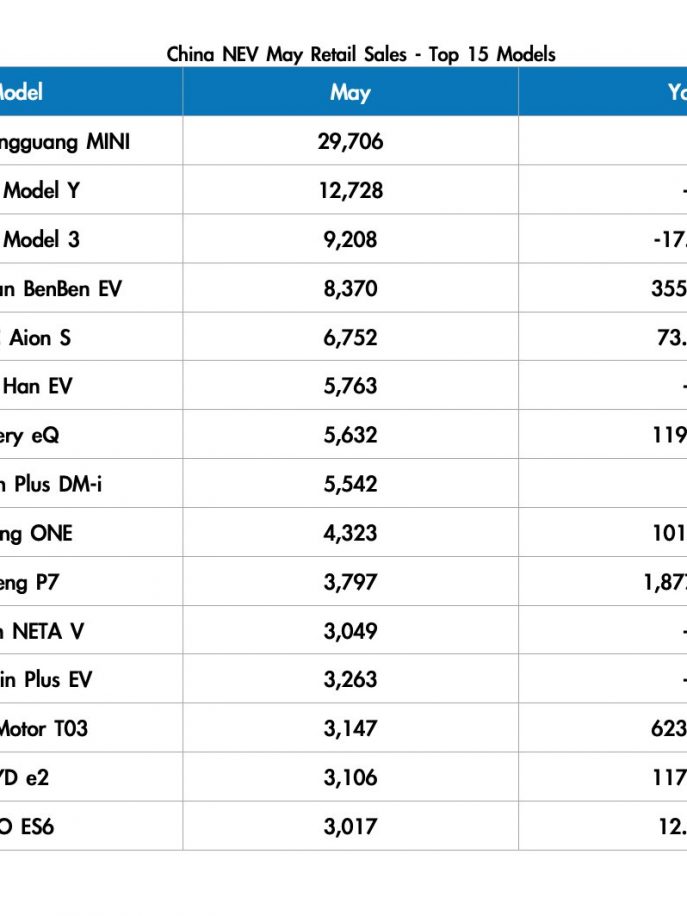Select the 8,370 sales figure

pyautogui.click(x=351, y=289)
